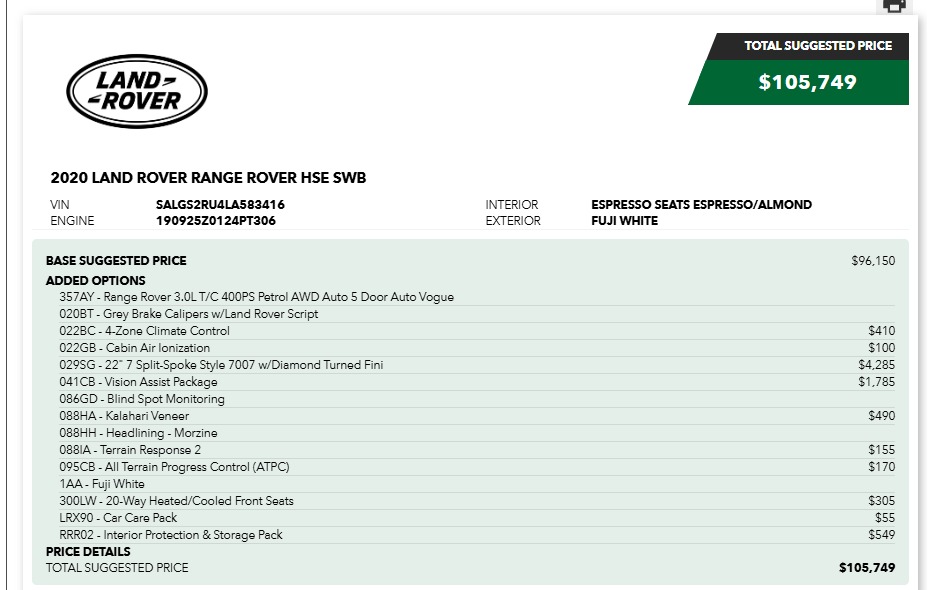Click the $96,150 base price amount

(x=872, y=261)
